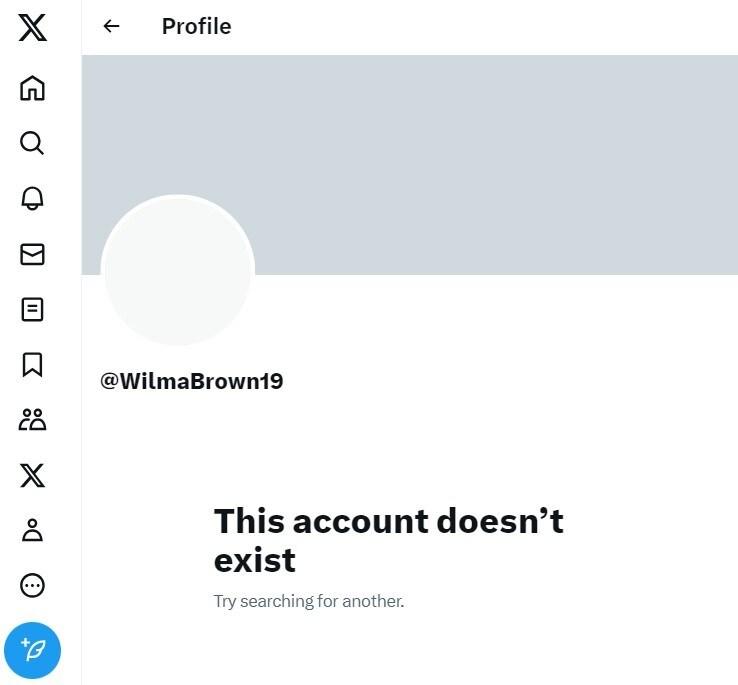Click the @WilmaBrown19 handle text
738x685 pixels.
(192, 381)
